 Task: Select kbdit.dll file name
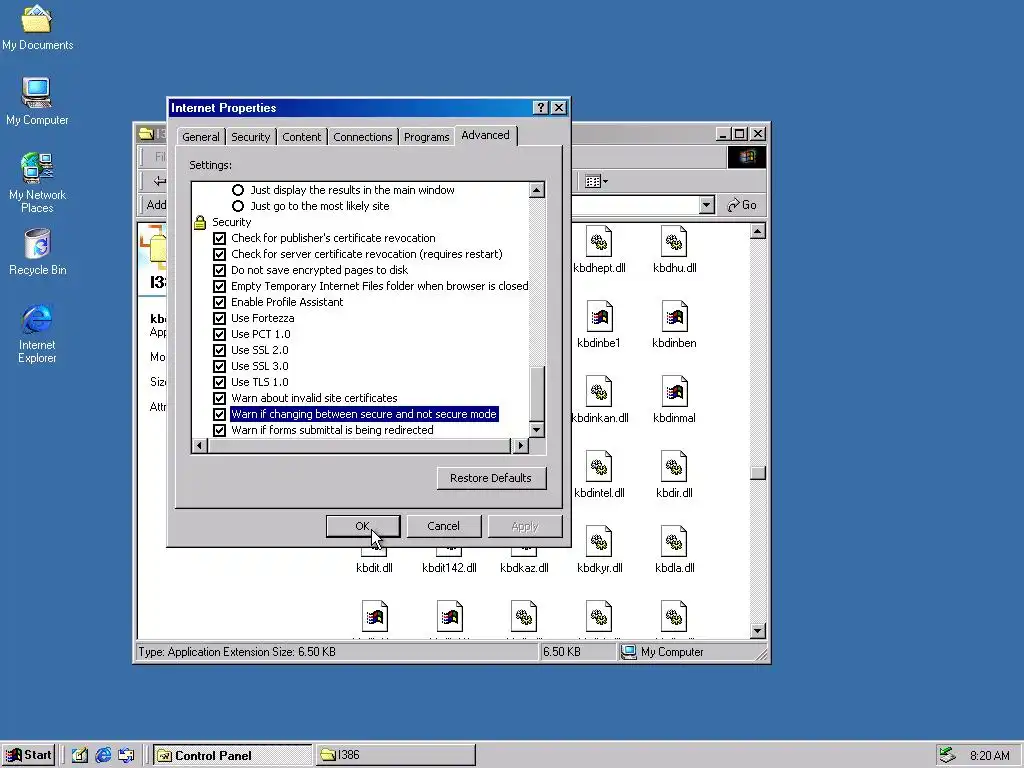tap(374, 568)
